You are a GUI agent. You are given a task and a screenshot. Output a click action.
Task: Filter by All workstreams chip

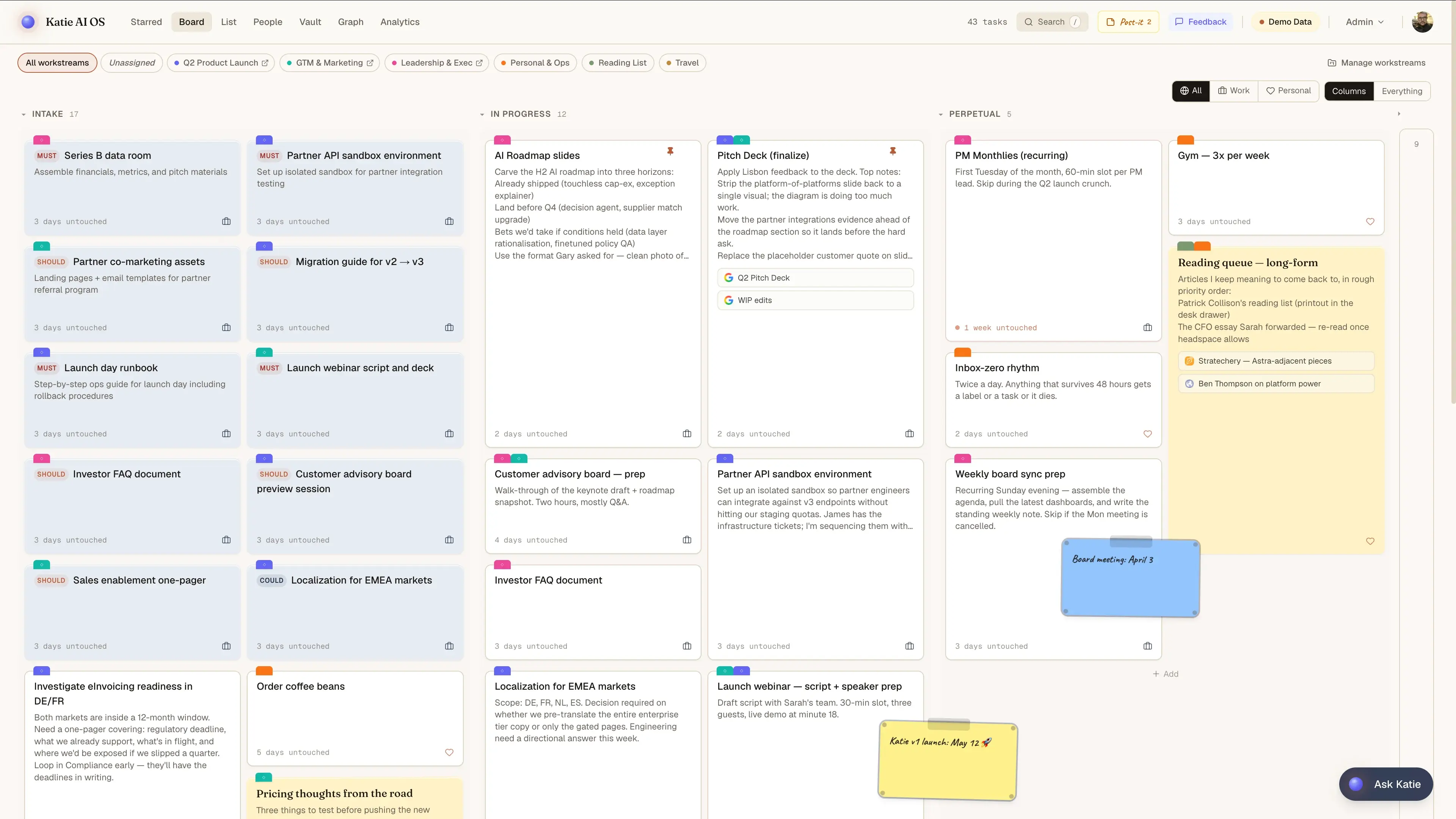57,63
